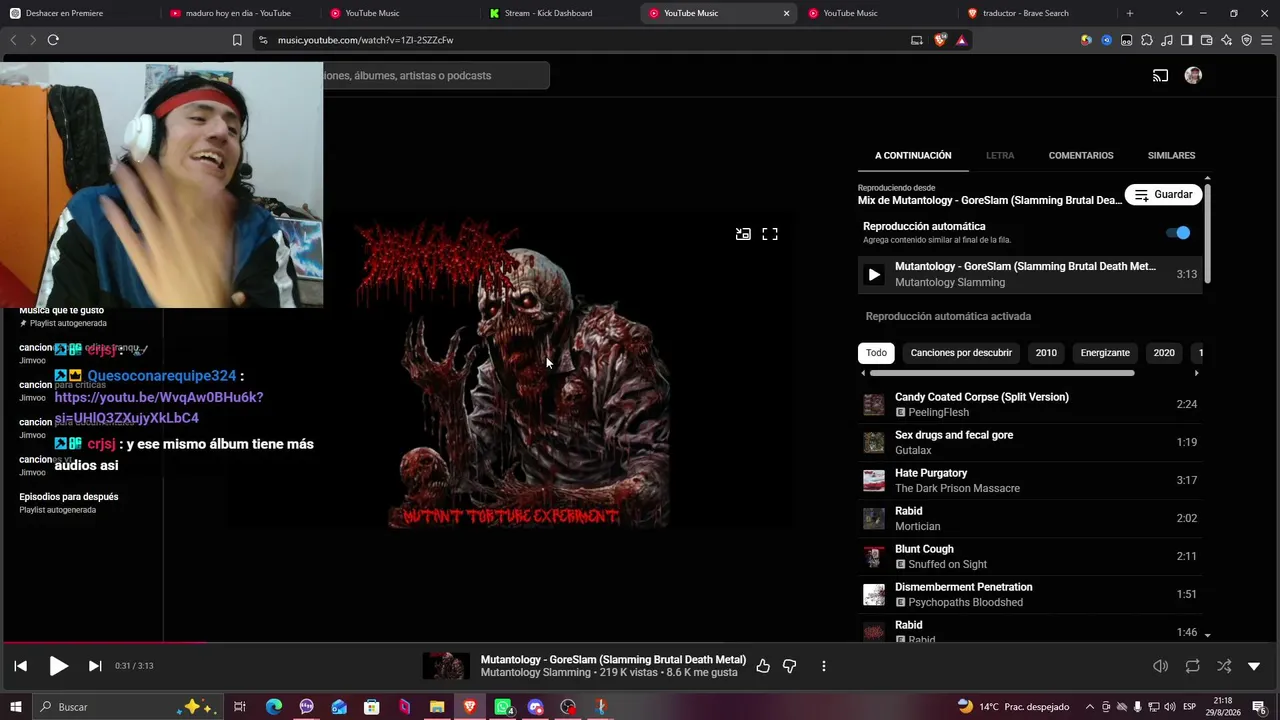Click the YouTube Music search field
1280x720 pixels.
435,76
